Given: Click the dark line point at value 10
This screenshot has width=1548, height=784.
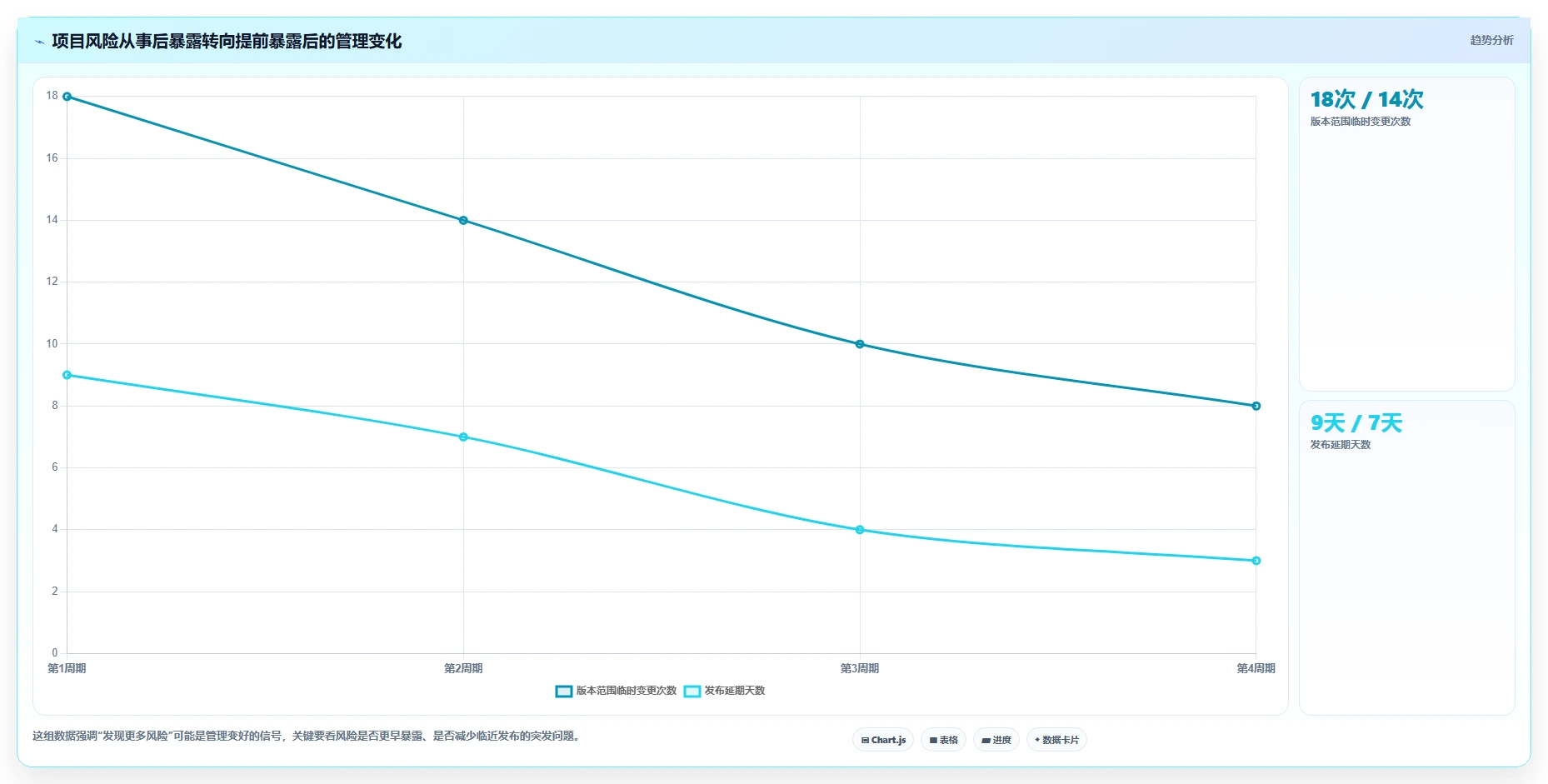Looking at the screenshot, I should click(x=860, y=344).
